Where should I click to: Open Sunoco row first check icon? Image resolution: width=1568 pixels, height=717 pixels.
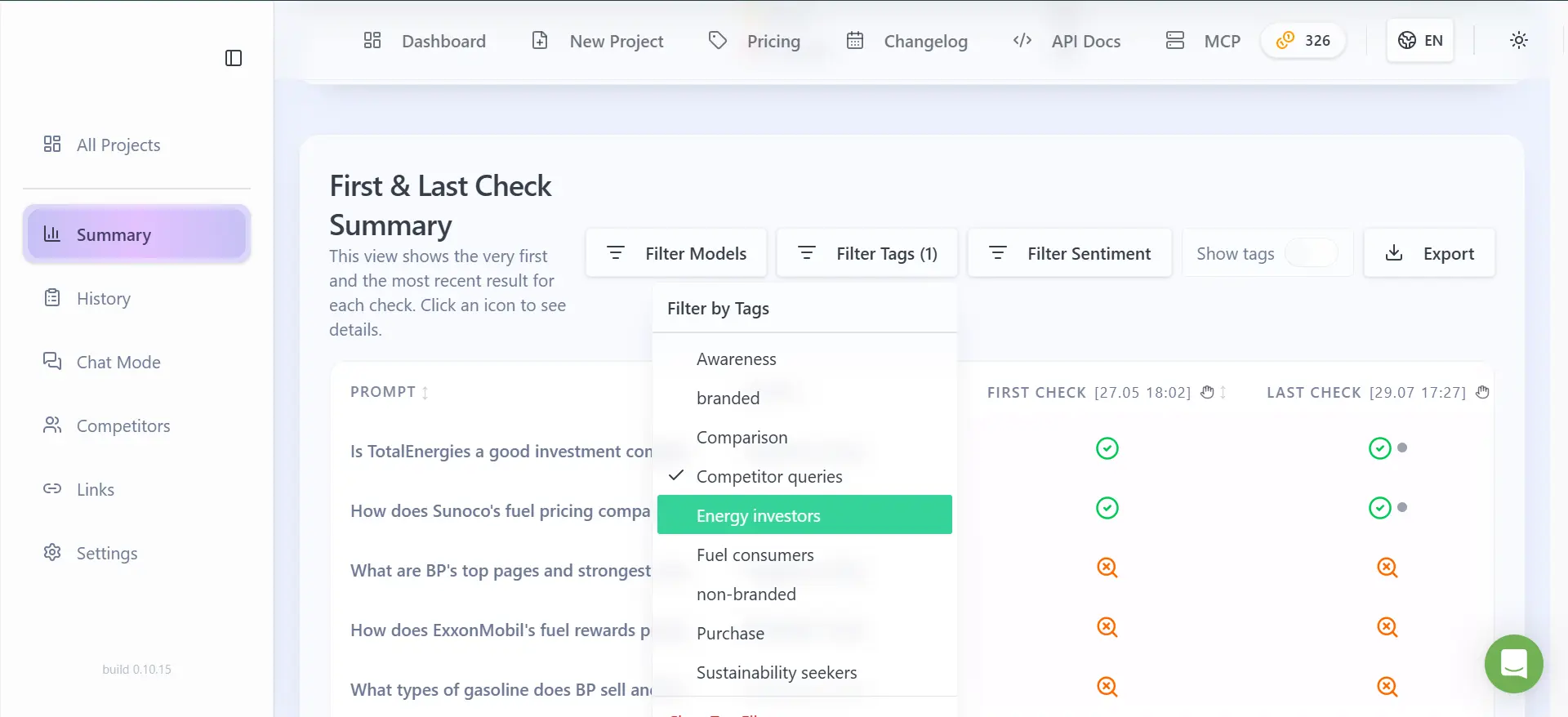(1107, 508)
